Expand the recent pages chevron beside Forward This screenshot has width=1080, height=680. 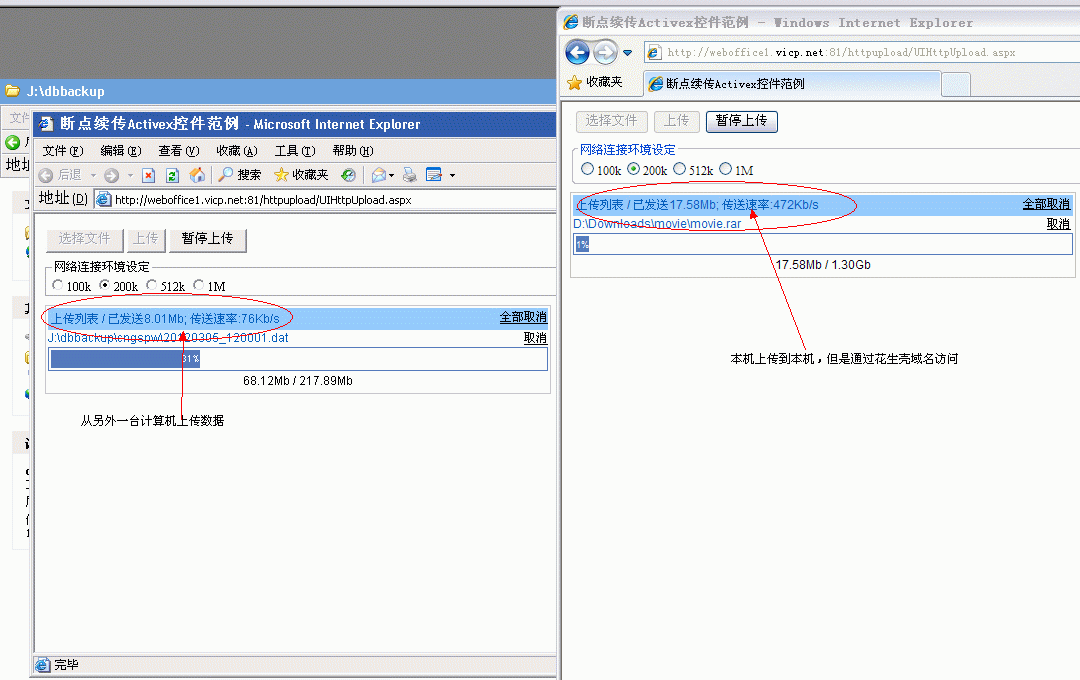[x=626, y=51]
